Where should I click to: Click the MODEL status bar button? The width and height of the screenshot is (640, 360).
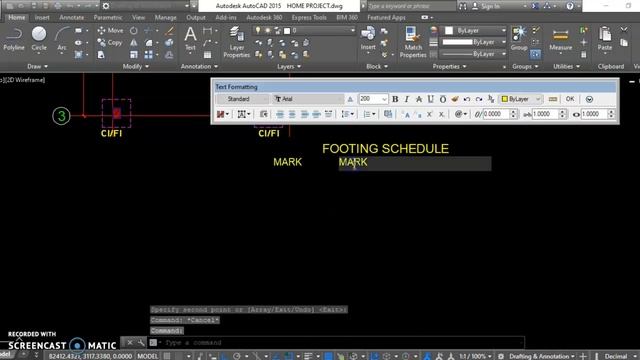[147, 356]
